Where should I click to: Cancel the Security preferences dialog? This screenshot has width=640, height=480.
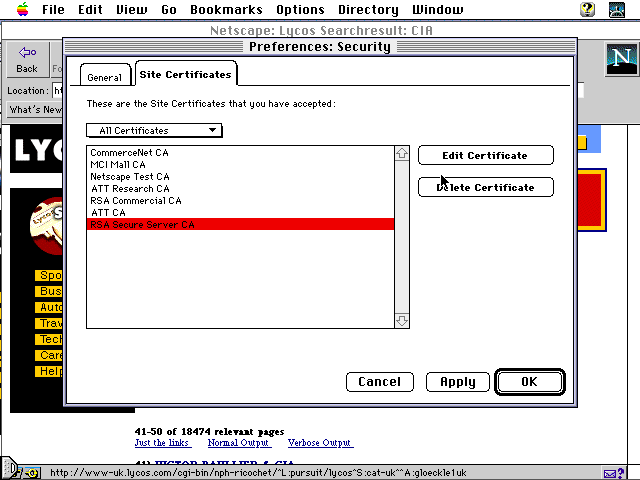pyautogui.click(x=380, y=382)
